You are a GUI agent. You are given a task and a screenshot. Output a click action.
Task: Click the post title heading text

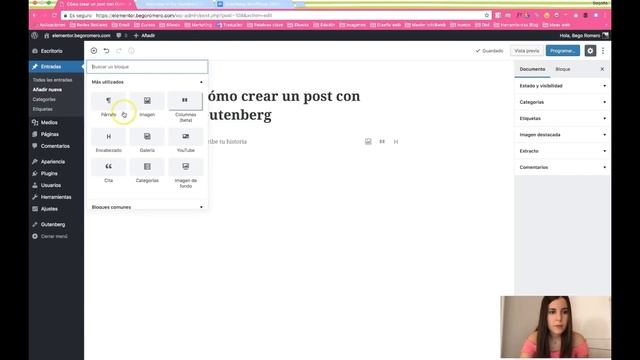point(284,105)
